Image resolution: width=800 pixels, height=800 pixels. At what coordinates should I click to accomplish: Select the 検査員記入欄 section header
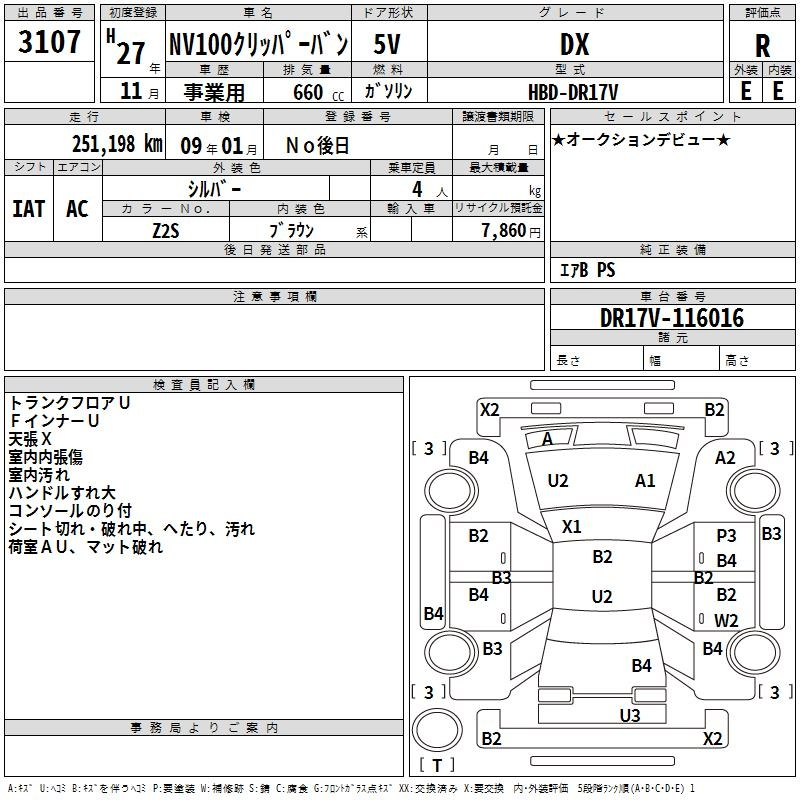(204, 385)
